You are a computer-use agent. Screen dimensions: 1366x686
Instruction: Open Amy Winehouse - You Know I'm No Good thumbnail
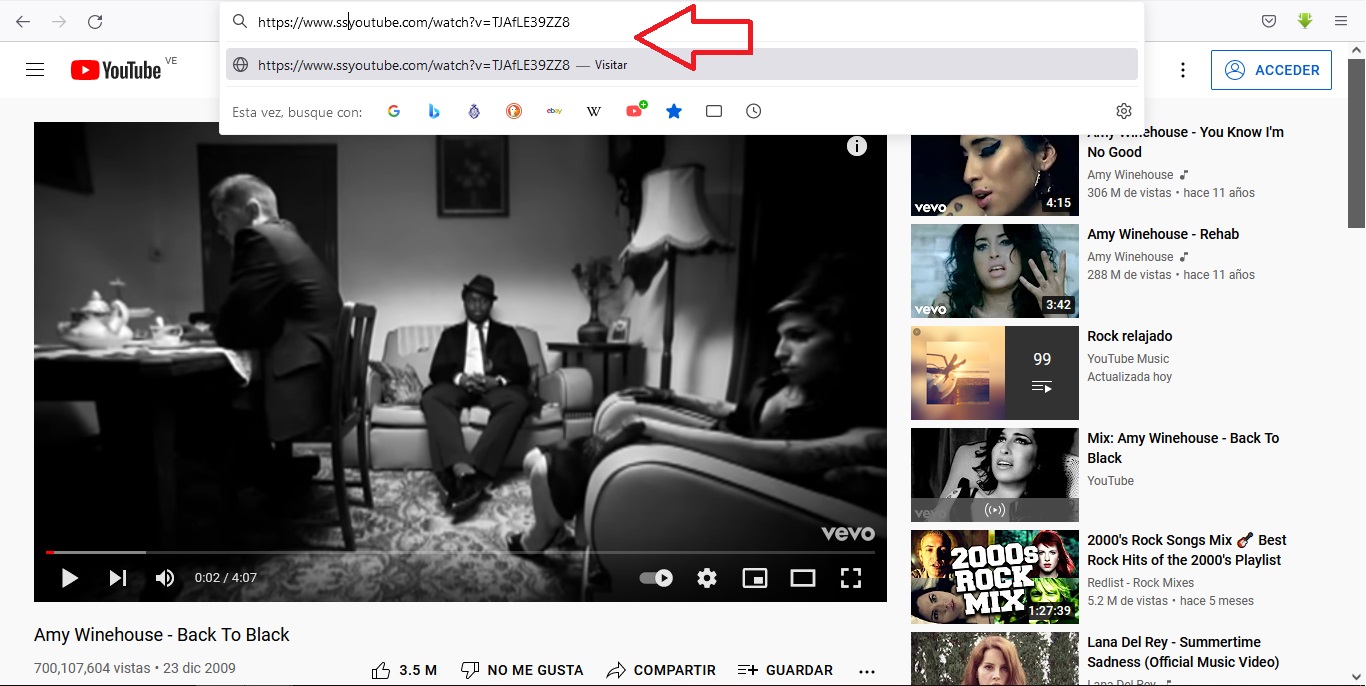point(995,175)
